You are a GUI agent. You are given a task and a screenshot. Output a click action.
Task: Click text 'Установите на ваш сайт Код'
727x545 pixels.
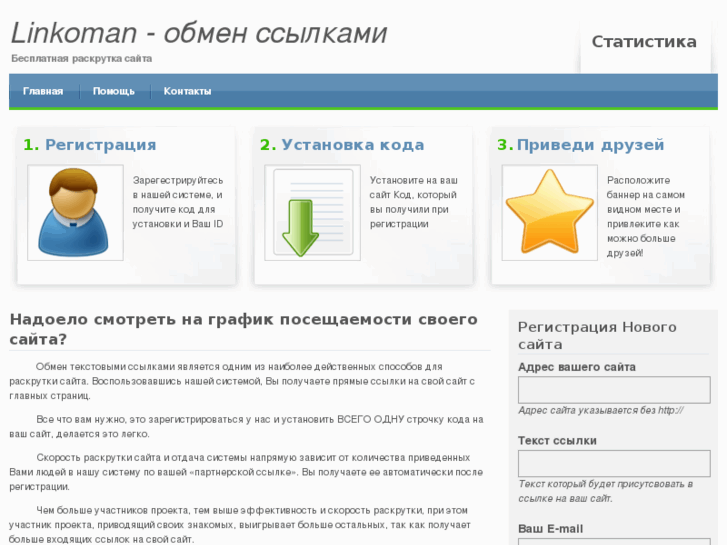tap(414, 202)
